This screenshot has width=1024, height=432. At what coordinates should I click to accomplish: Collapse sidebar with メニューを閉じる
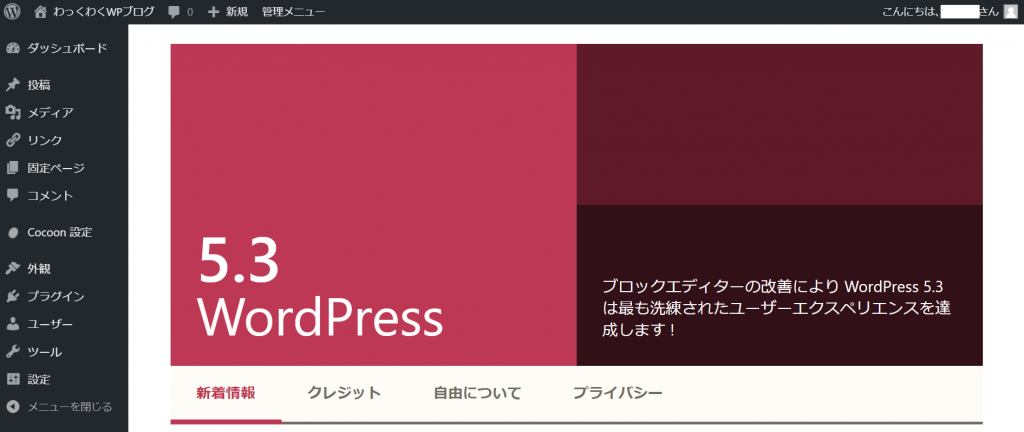point(69,407)
